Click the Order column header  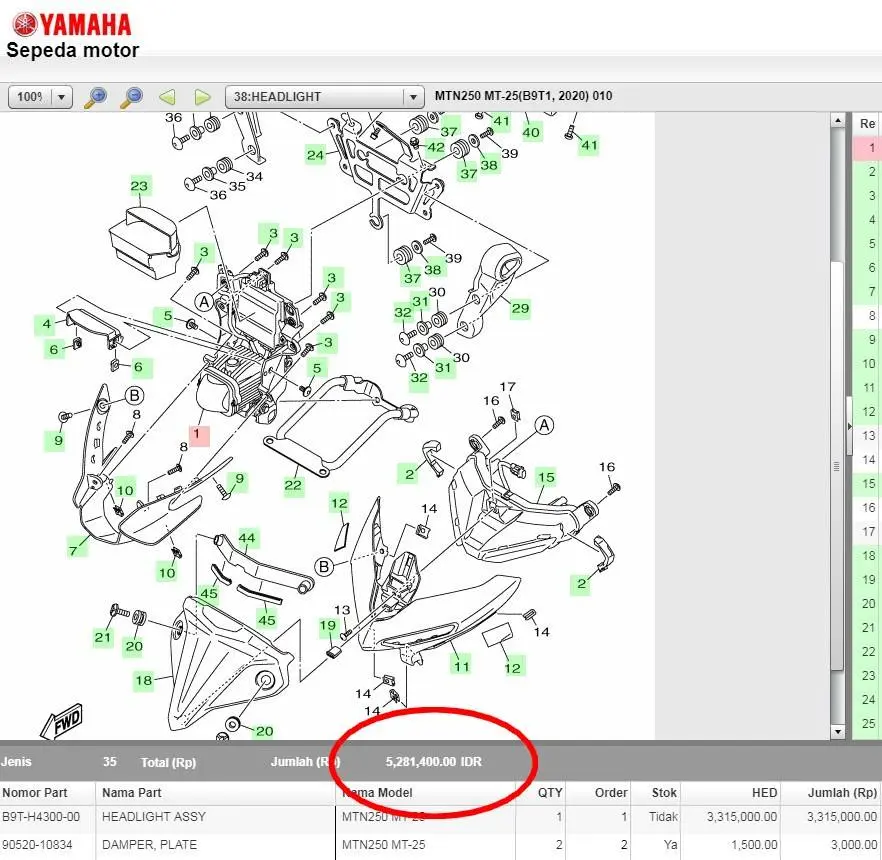611,793
